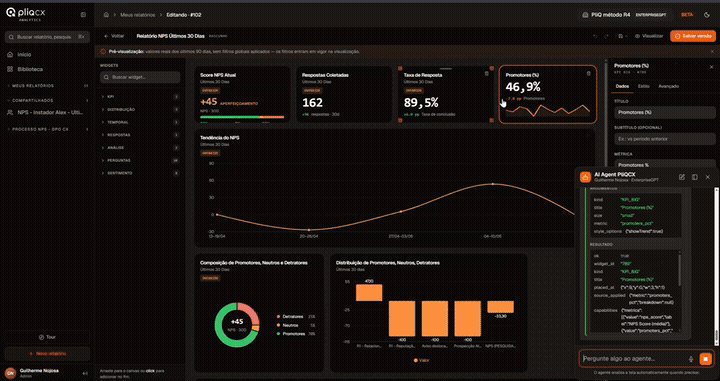The image size is (720, 381).
Task: Open the save options dropdown icon
Action: [623, 36]
